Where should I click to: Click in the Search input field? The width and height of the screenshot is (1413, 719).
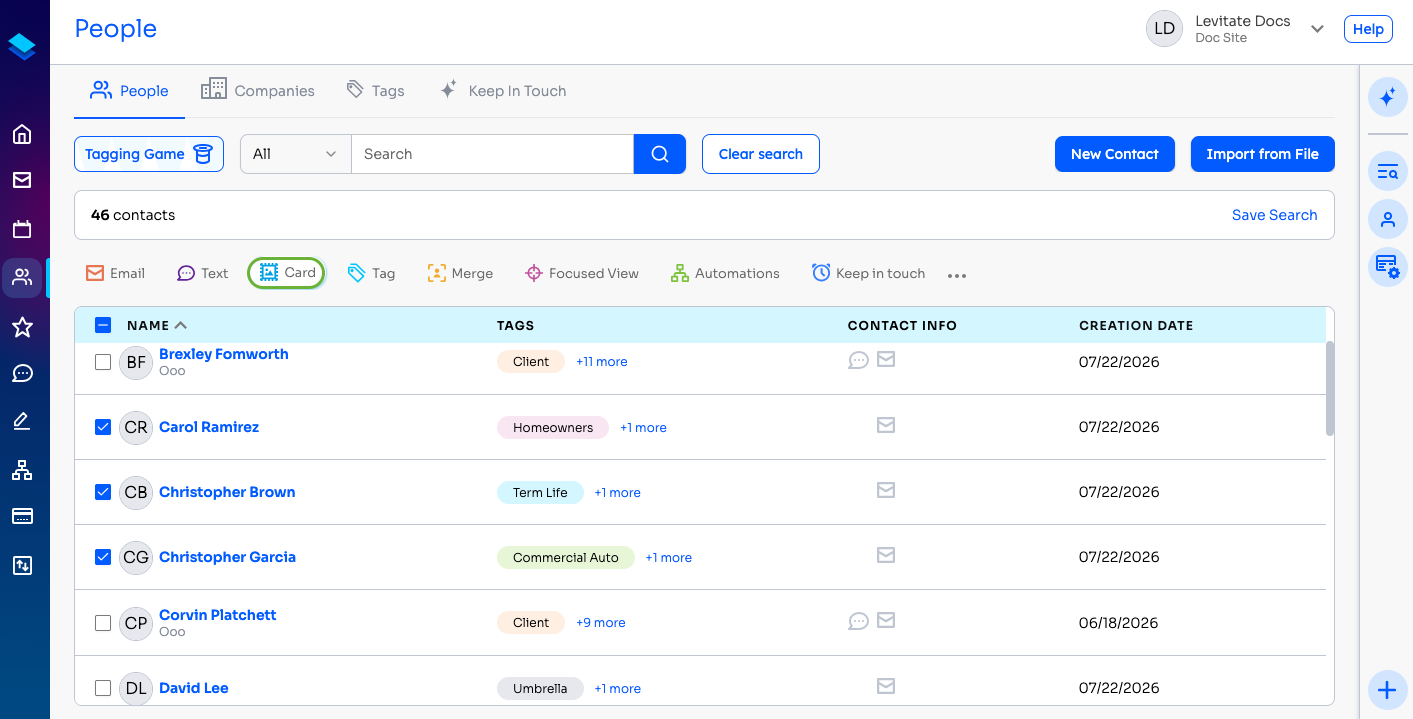click(493, 154)
